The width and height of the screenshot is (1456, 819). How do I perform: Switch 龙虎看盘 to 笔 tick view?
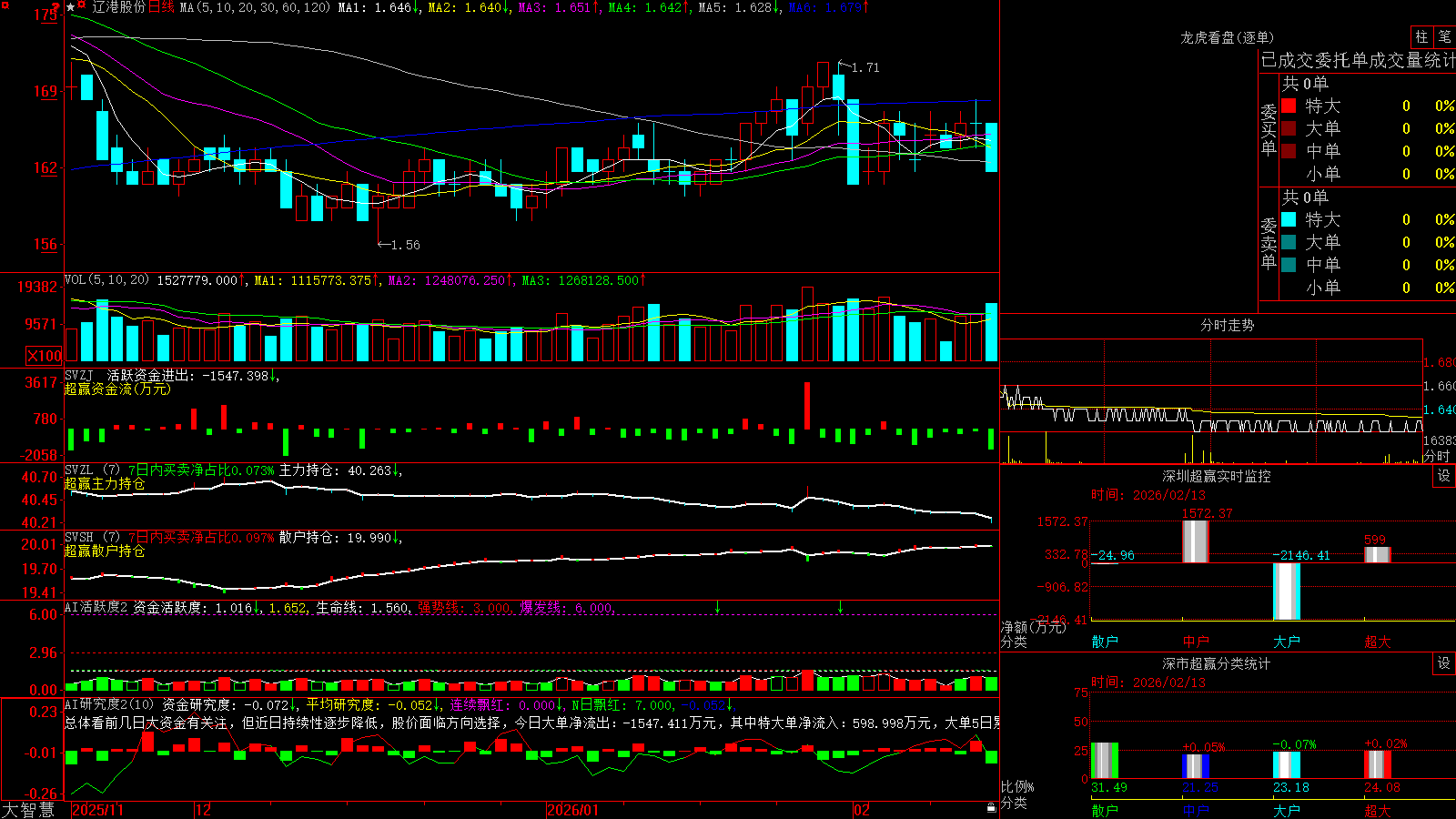click(x=1444, y=37)
